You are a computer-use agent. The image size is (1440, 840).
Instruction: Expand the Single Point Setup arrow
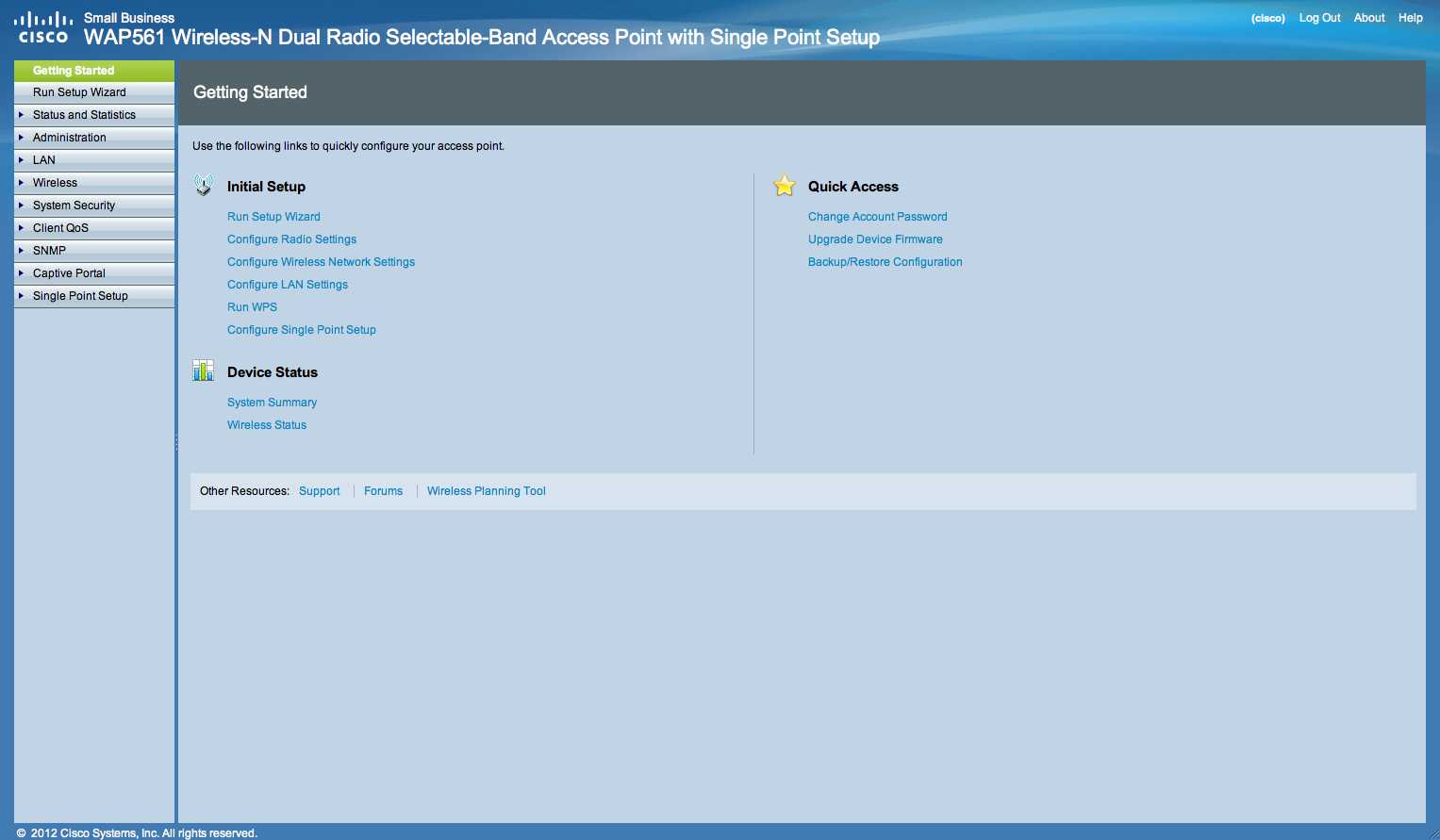(22, 296)
